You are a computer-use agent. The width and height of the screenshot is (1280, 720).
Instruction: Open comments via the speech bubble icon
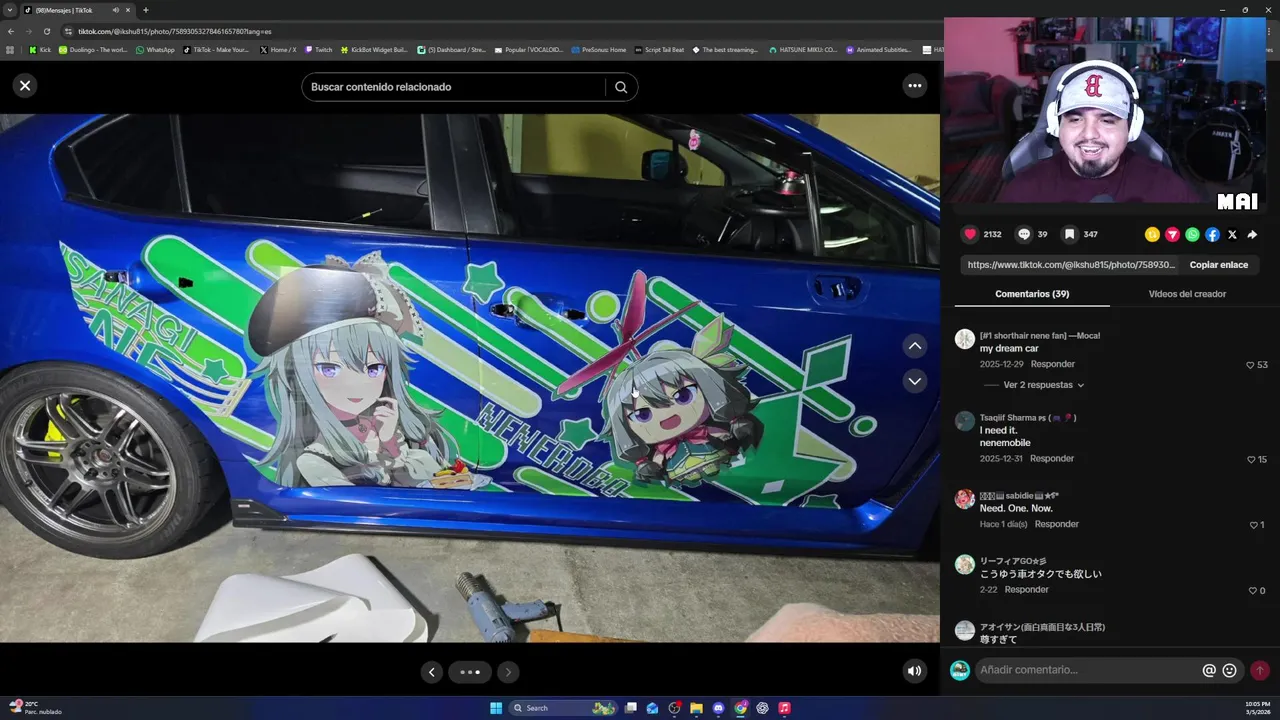[x=1024, y=234]
